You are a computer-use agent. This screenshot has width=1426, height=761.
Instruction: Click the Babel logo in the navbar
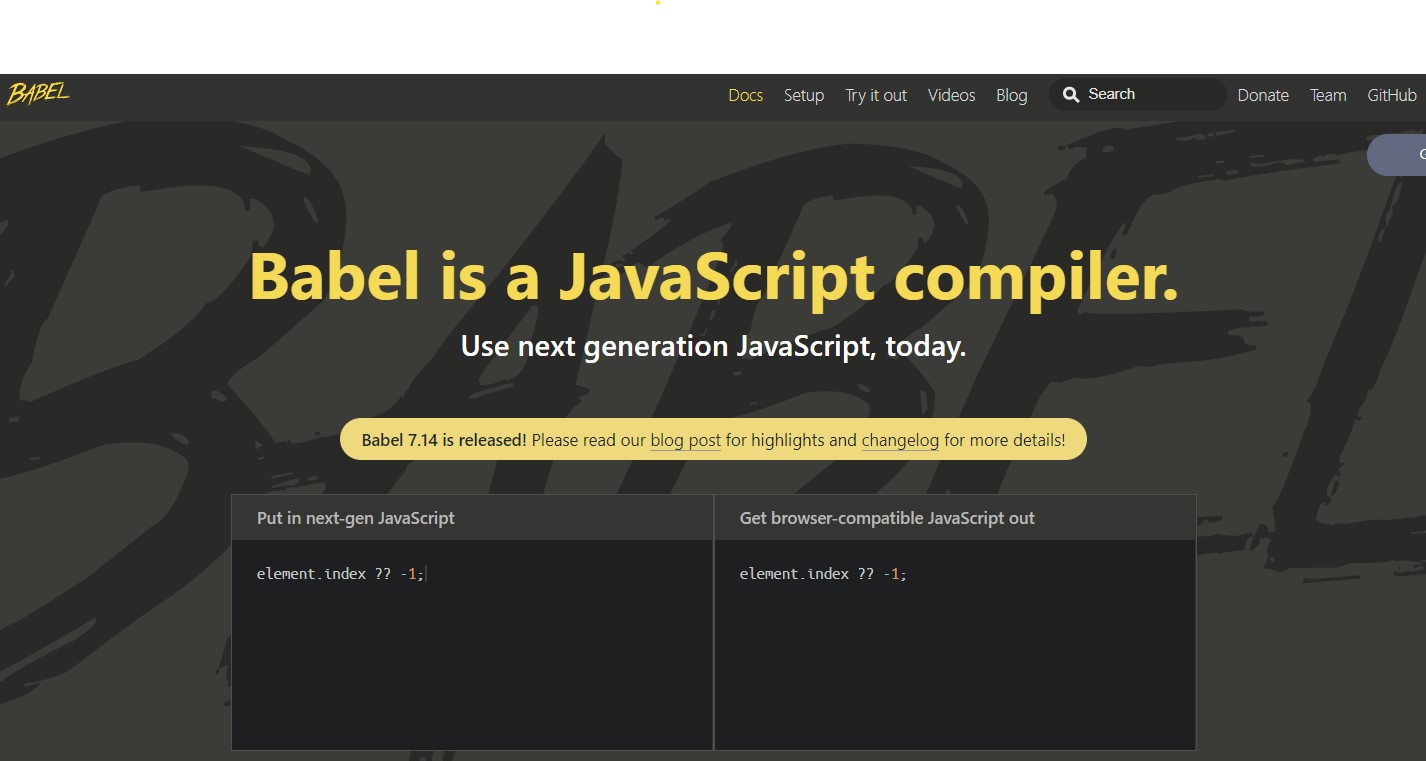[39, 94]
